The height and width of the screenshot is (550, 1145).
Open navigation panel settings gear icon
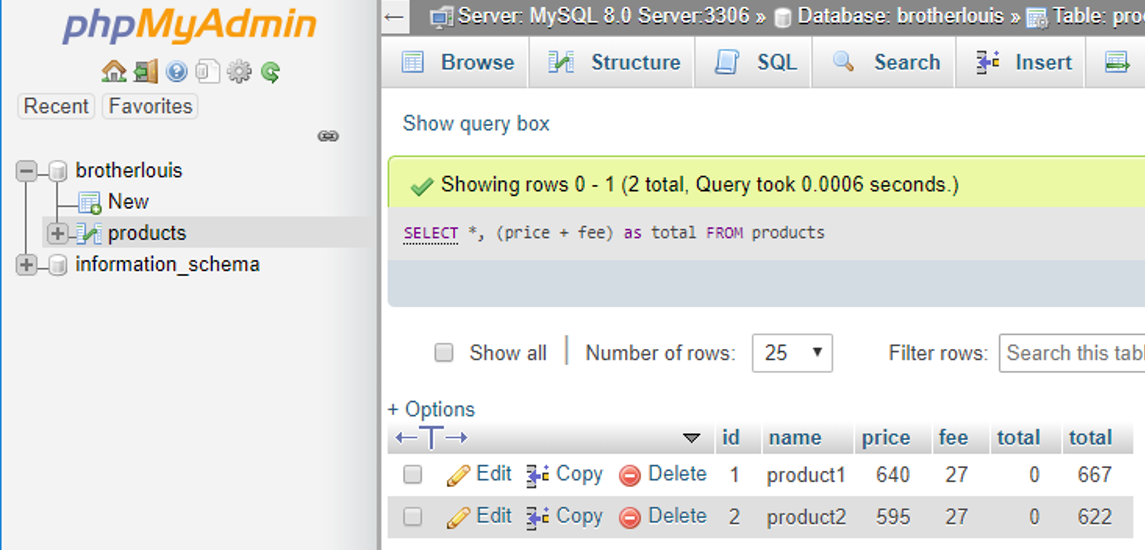pyautogui.click(x=238, y=72)
